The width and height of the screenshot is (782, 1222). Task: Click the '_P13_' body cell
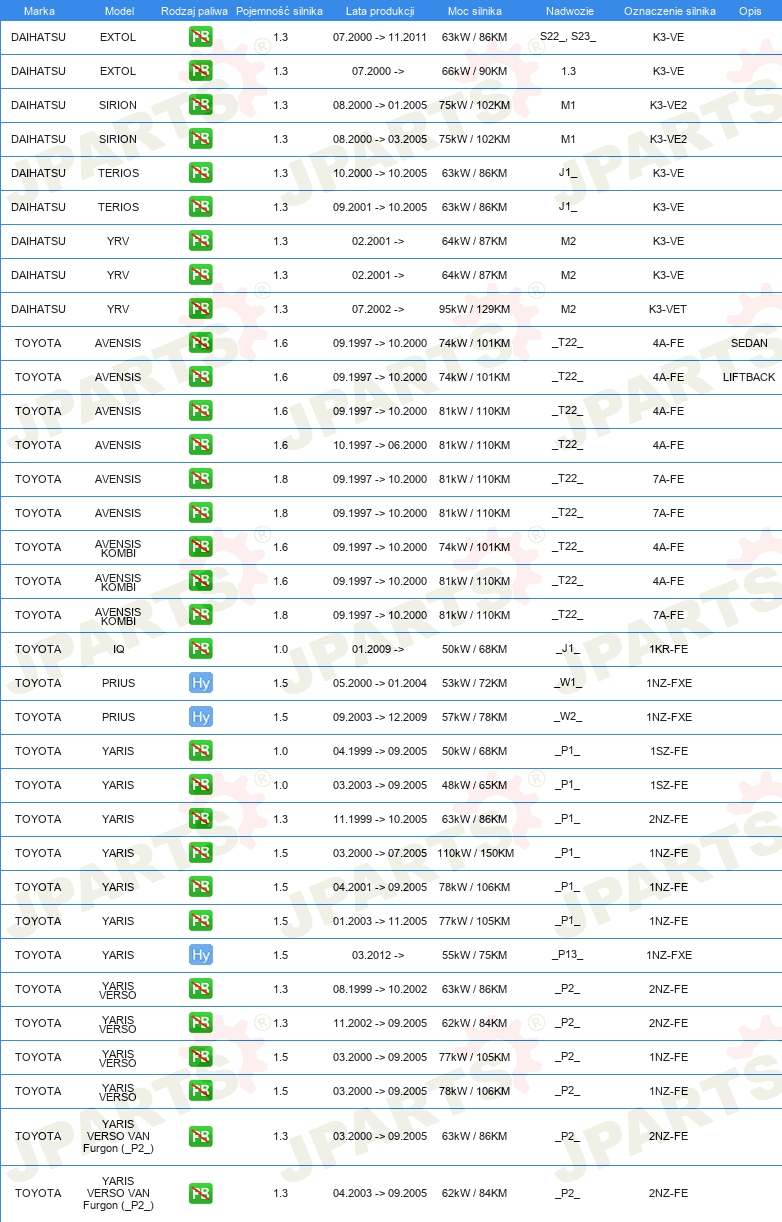pyautogui.click(x=567, y=955)
